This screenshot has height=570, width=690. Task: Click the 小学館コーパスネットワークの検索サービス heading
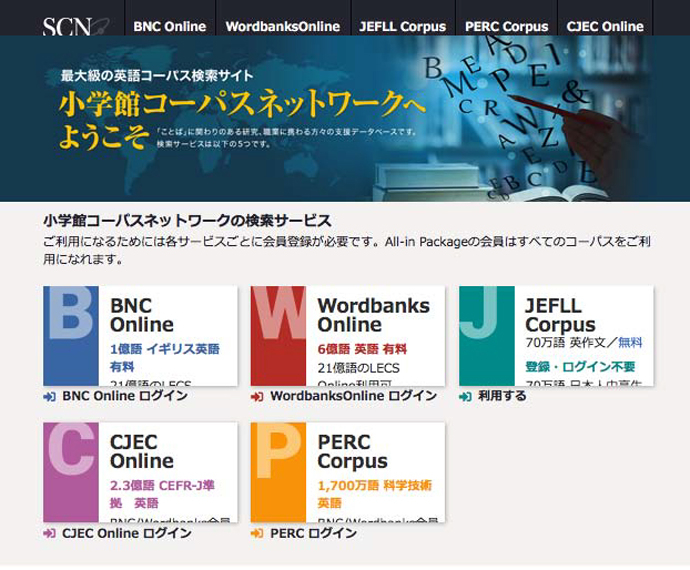[x=187, y=221]
